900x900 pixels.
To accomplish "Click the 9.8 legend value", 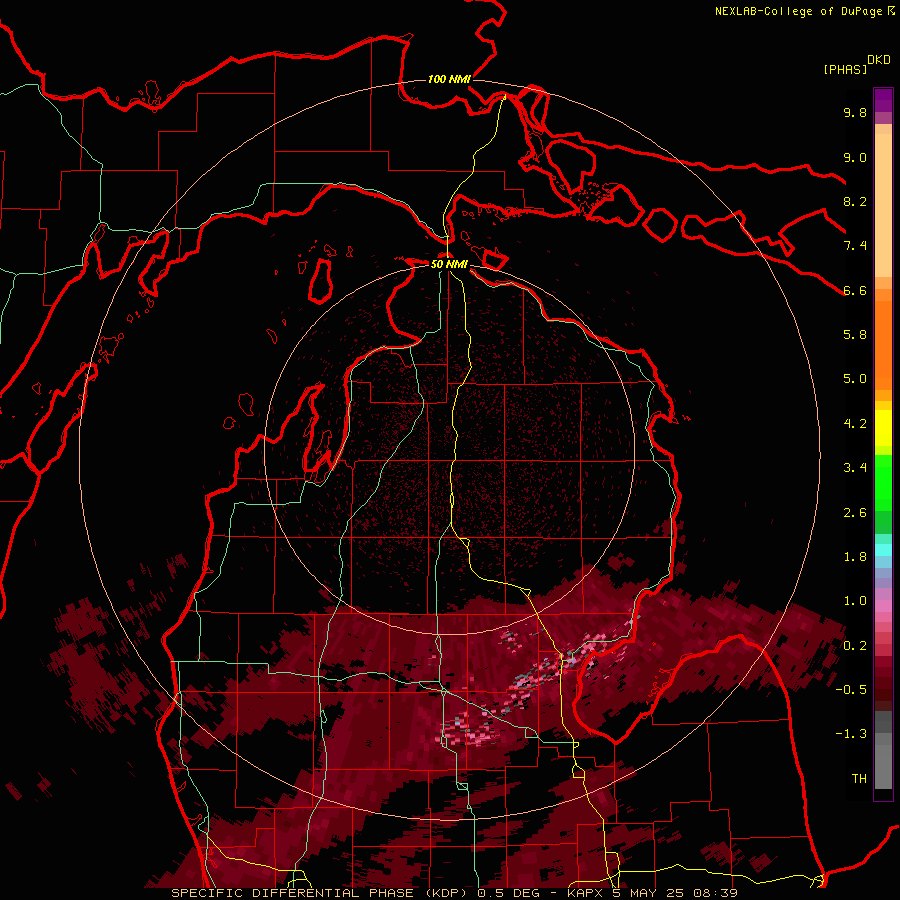I will click(x=855, y=113).
